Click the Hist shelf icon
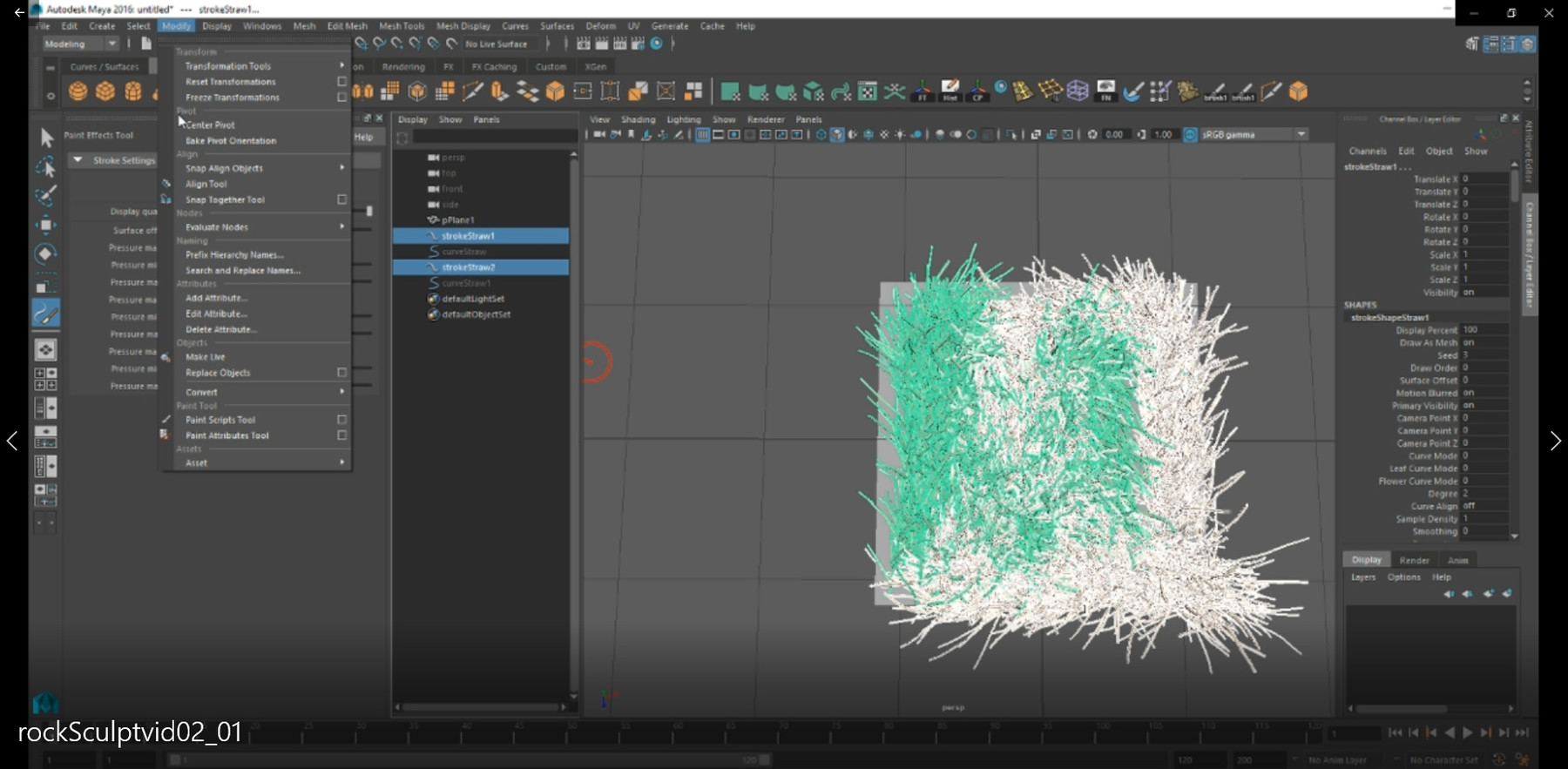Viewport: 1568px width, 769px height. (950, 91)
